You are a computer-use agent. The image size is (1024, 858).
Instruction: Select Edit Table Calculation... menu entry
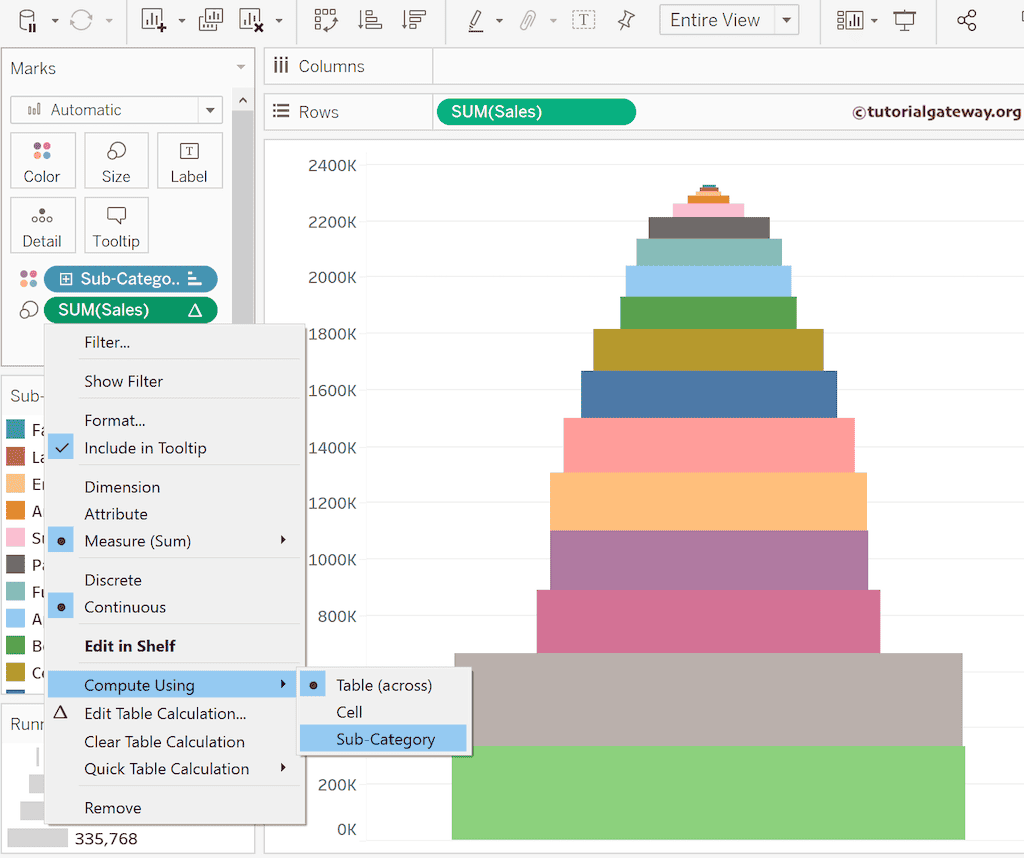coord(165,714)
